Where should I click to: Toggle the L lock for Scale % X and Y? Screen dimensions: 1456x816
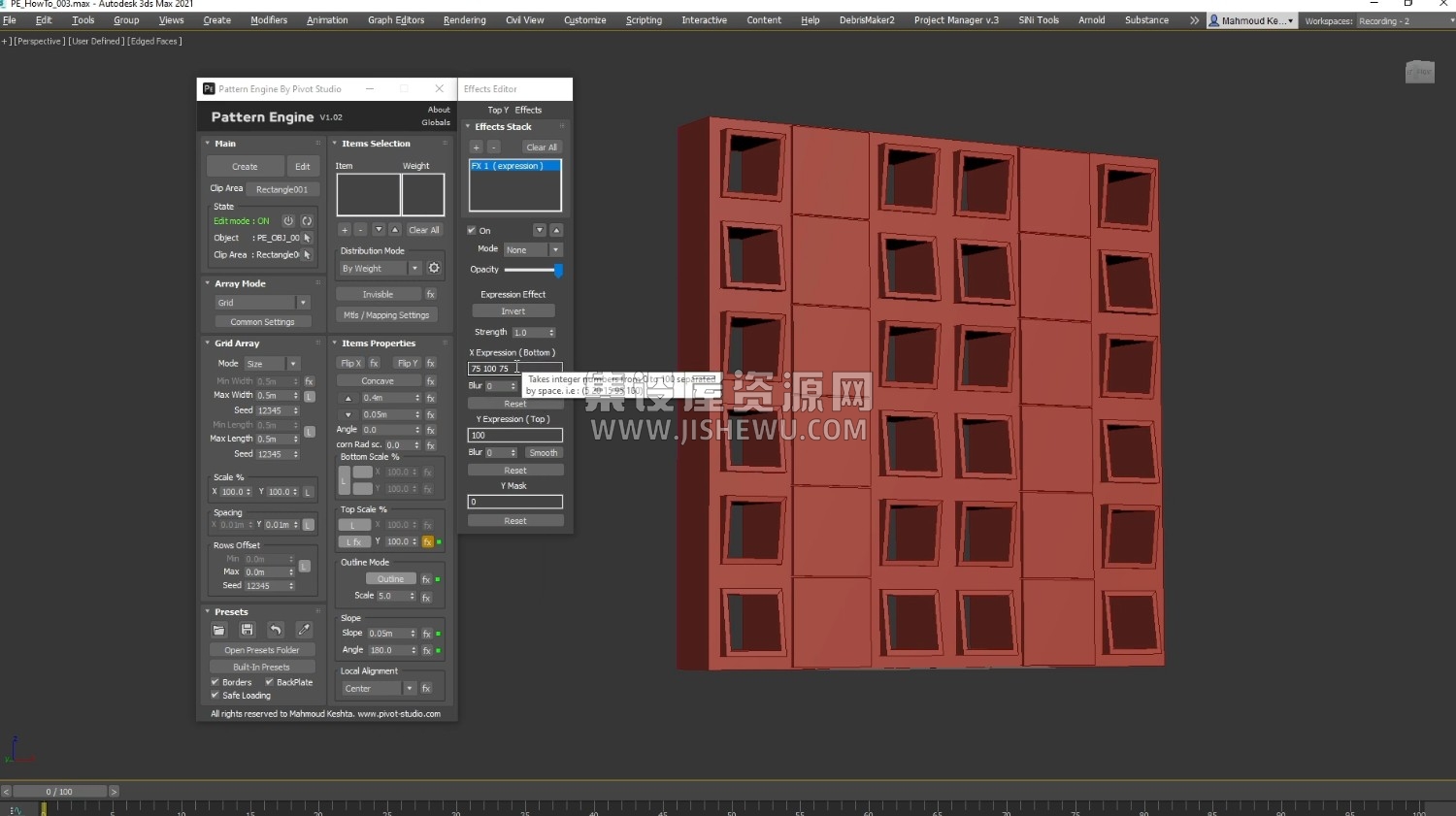pyautogui.click(x=308, y=492)
